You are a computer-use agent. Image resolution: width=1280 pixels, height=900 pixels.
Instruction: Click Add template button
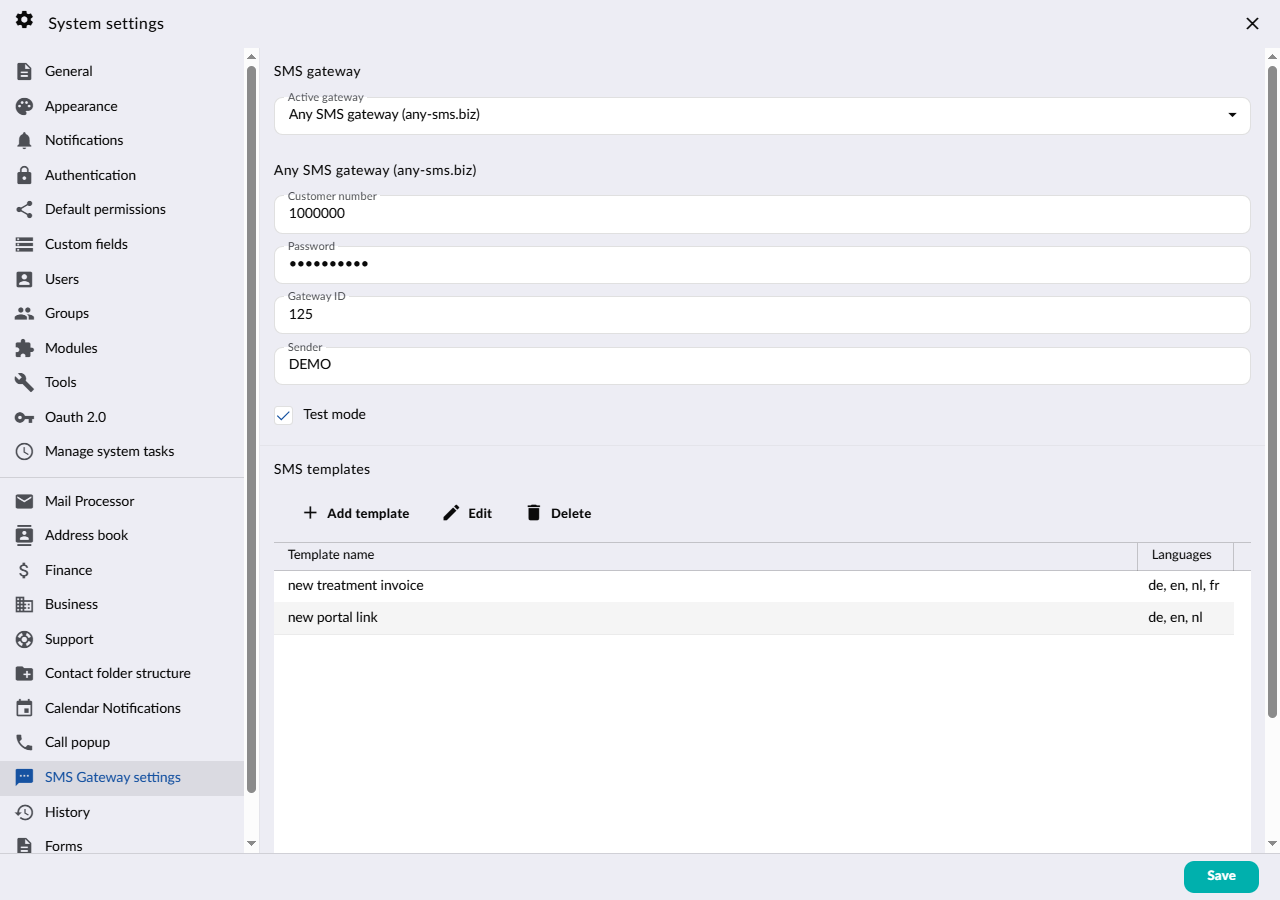click(x=355, y=513)
